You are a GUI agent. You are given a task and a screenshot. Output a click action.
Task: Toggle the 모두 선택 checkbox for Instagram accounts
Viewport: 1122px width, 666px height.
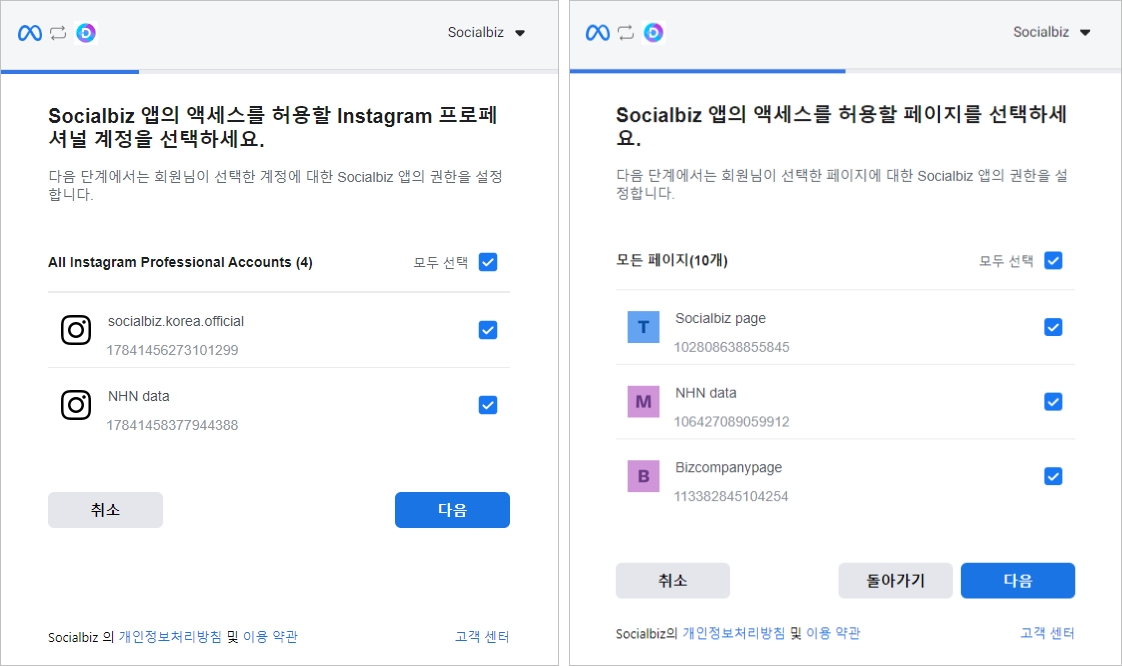488,262
